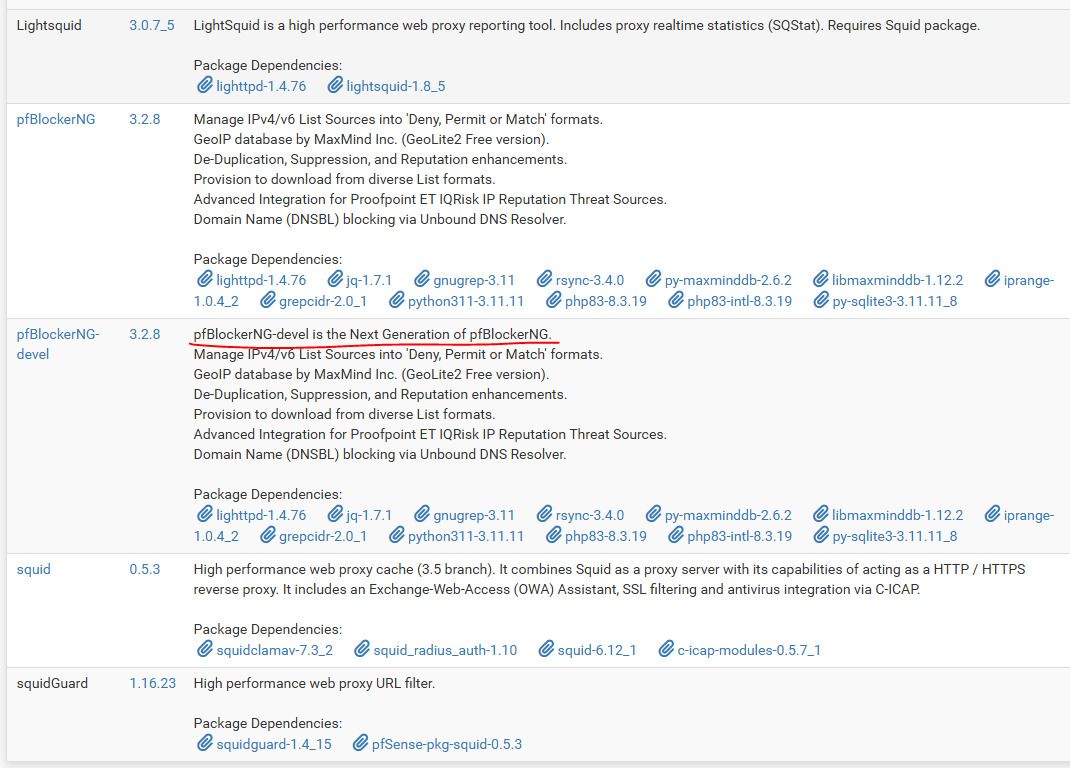Click 'Package Dependencies:' label in the squidGuard row
The width and height of the screenshot is (1070, 768).
(268, 723)
